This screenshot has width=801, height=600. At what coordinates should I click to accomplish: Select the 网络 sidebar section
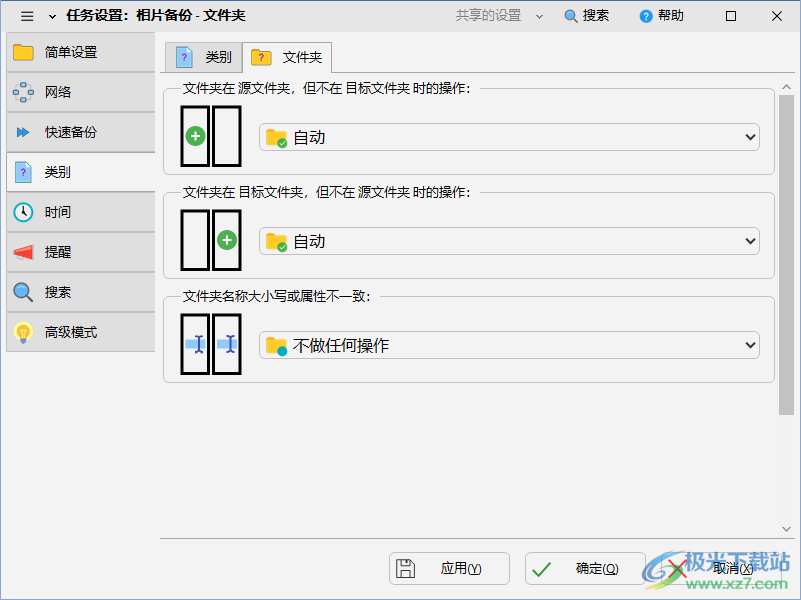pyautogui.click(x=81, y=92)
